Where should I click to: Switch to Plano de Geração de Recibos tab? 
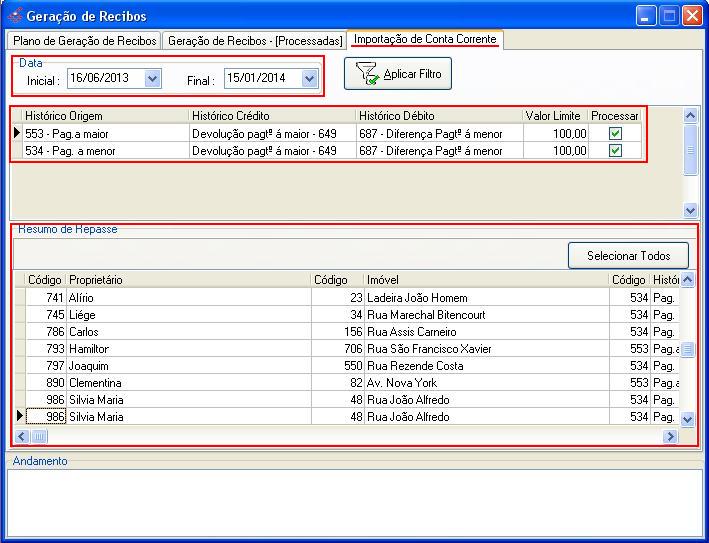point(84,41)
